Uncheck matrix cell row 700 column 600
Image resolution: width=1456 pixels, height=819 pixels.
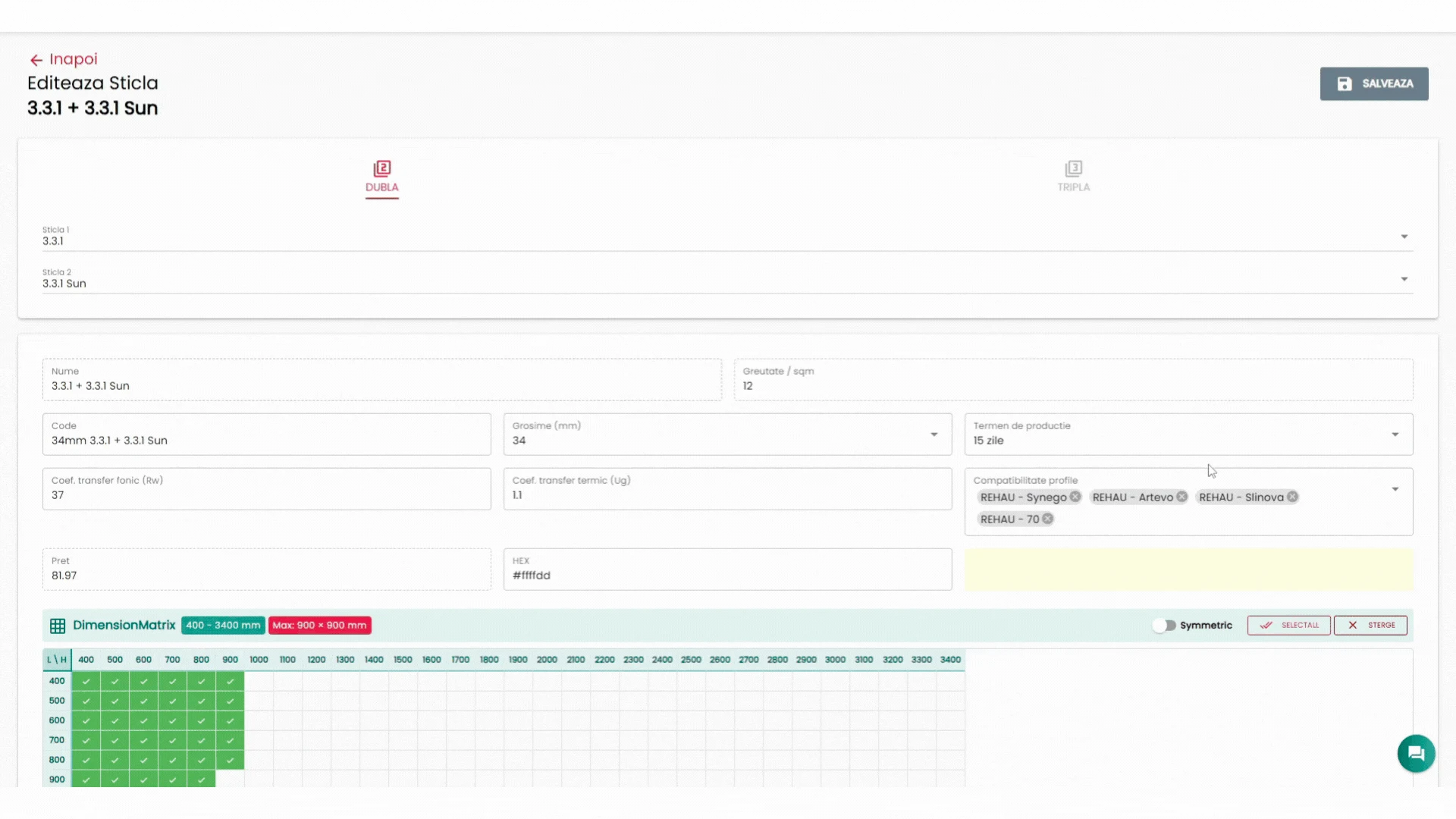(x=143, y=740)
